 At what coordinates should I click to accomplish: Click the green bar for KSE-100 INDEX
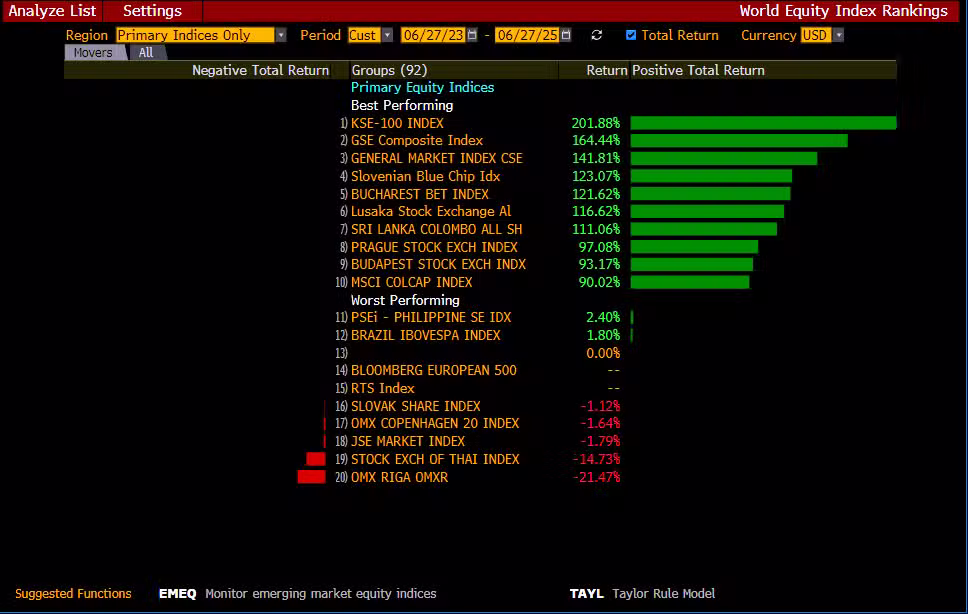pyautogui.click(x=763, y=123)
